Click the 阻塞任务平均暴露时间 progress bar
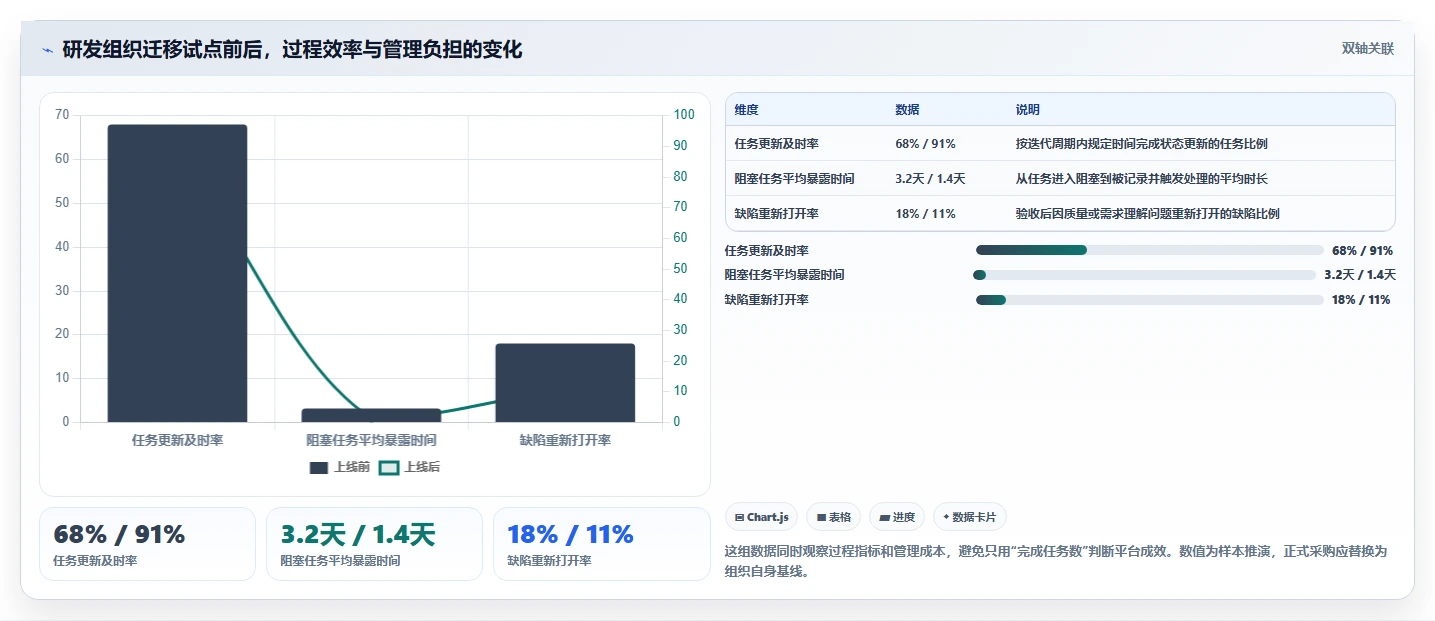 (x=1144, y=275)
